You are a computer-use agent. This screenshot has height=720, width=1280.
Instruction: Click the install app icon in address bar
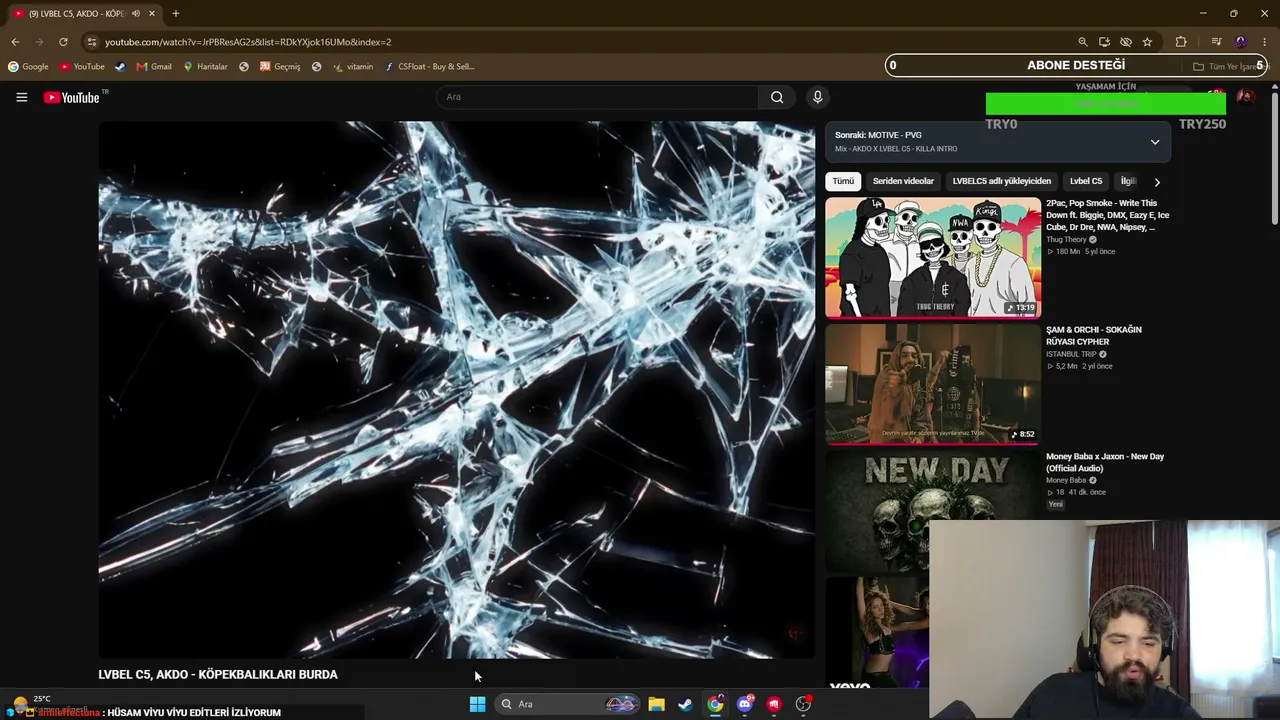(1104, 42)
